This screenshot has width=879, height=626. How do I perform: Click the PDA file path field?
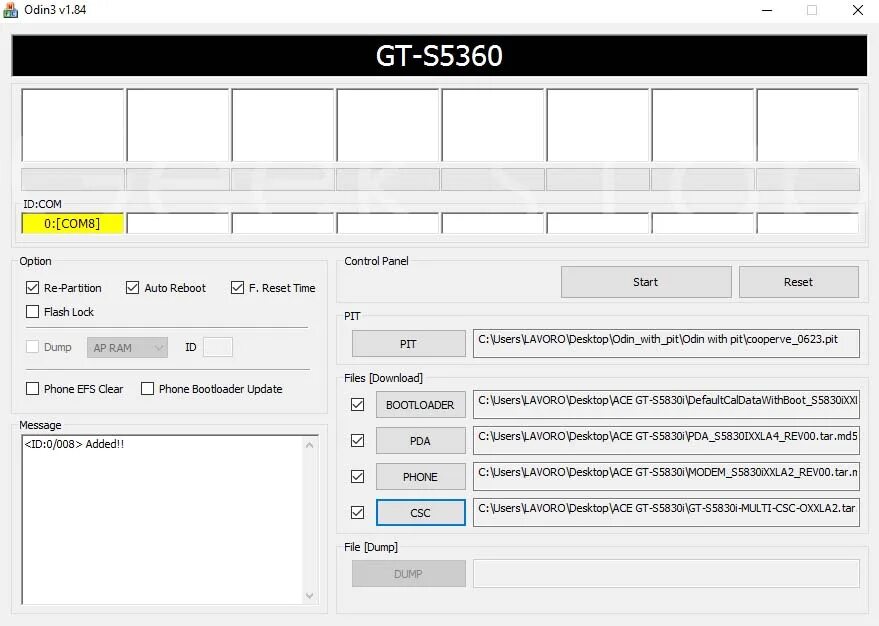point(666,440)
